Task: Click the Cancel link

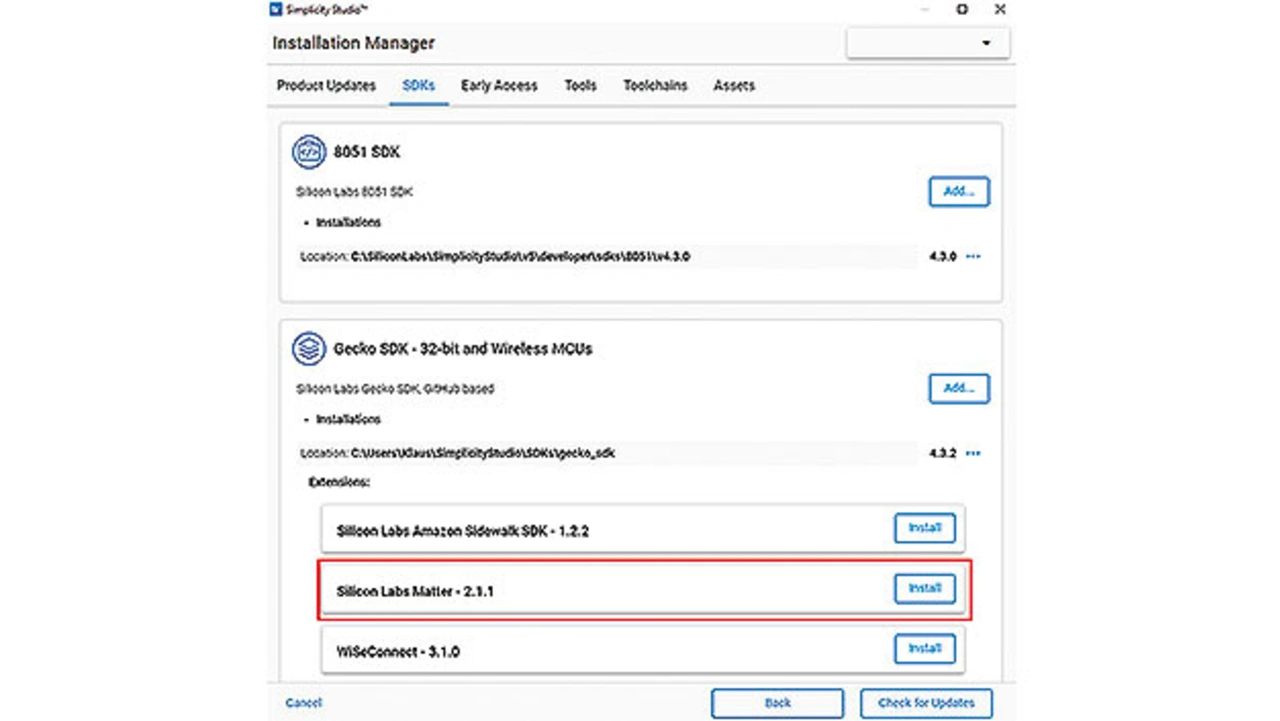Action: (x=304, y=703)
